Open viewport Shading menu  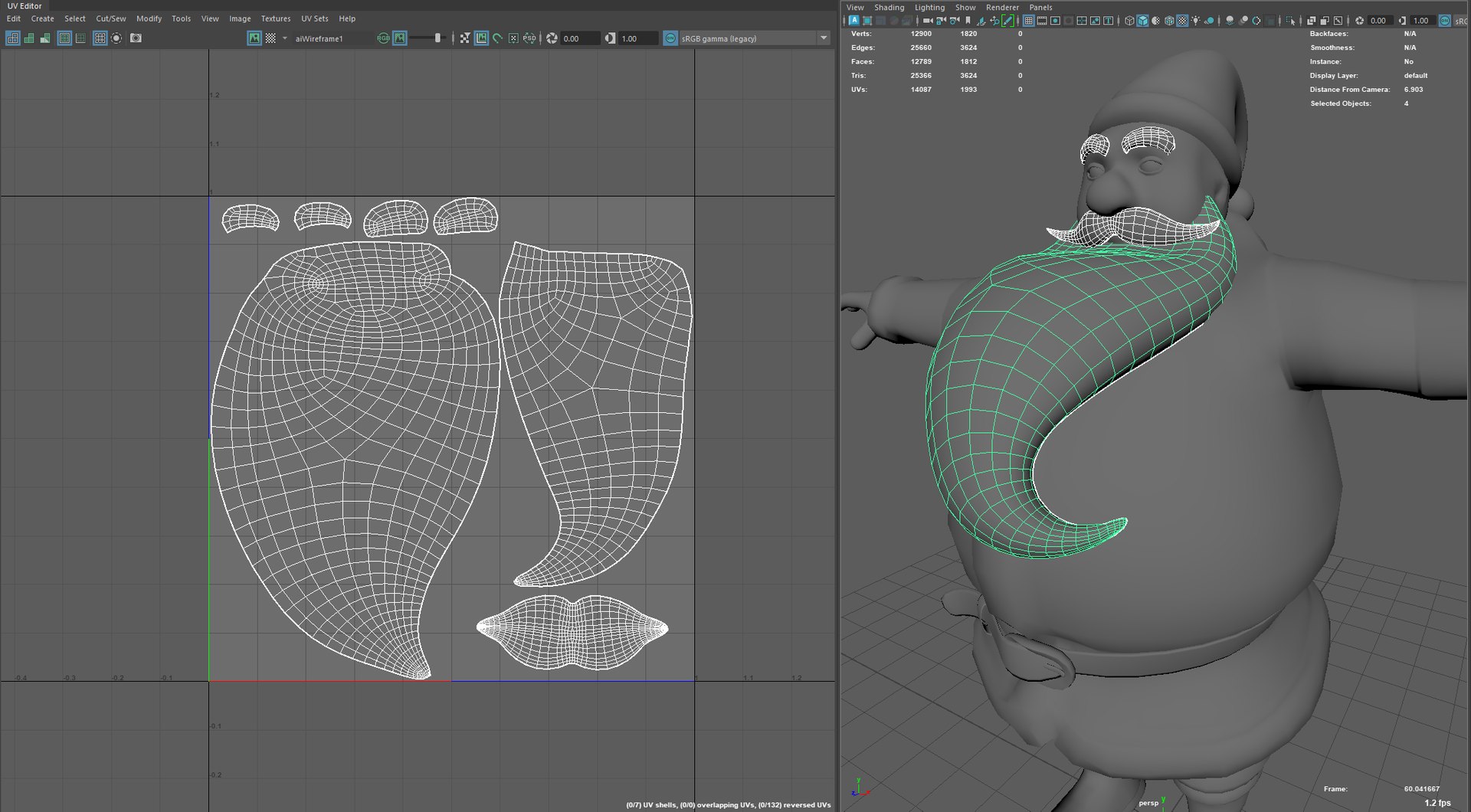point(889,7)
